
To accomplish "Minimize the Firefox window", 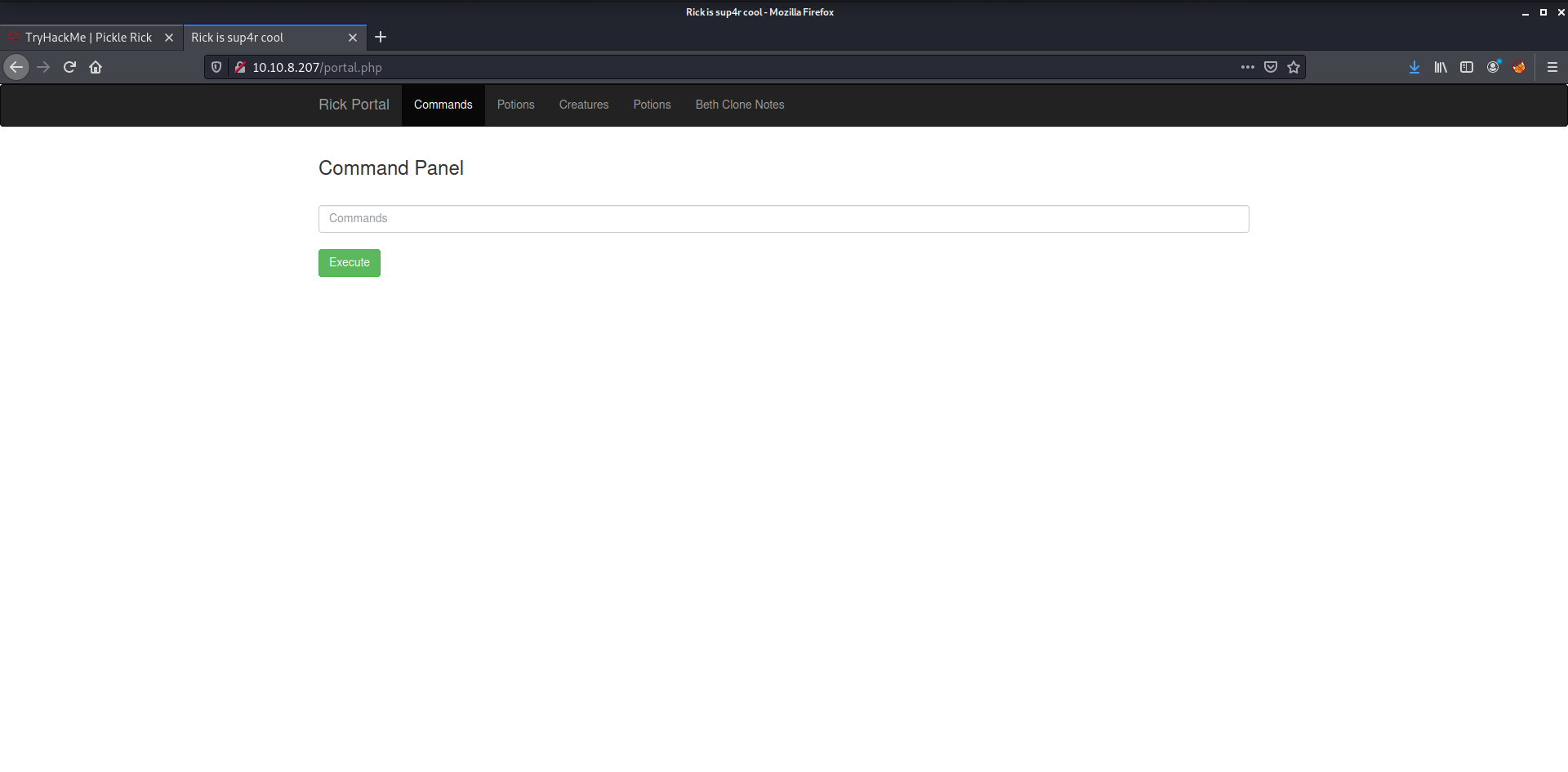I will 1525,12.
